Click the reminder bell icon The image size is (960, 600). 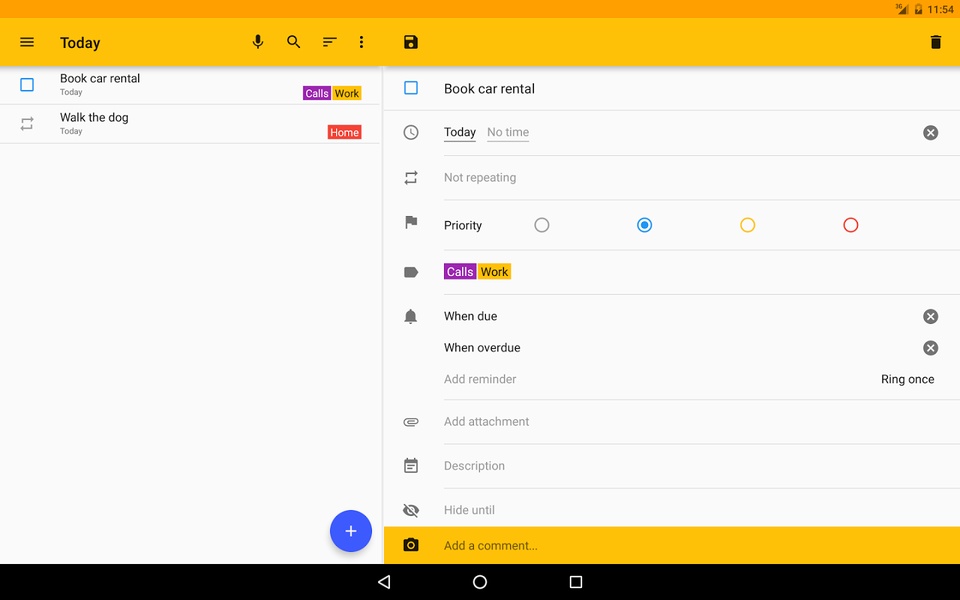(x=411, y=316)
